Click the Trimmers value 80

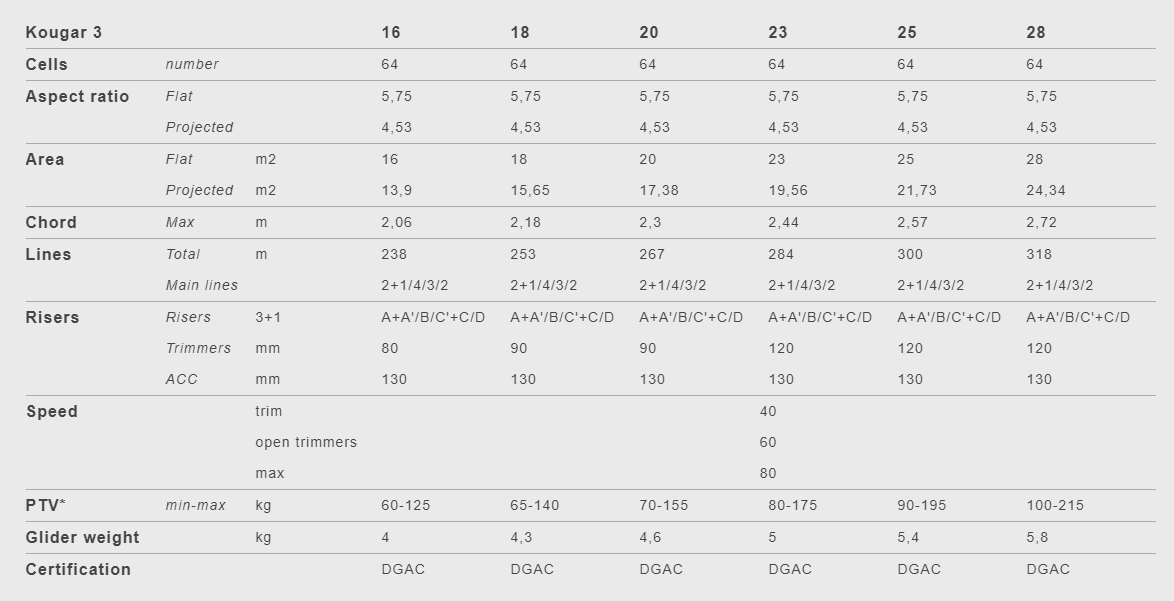coord(390,349)
